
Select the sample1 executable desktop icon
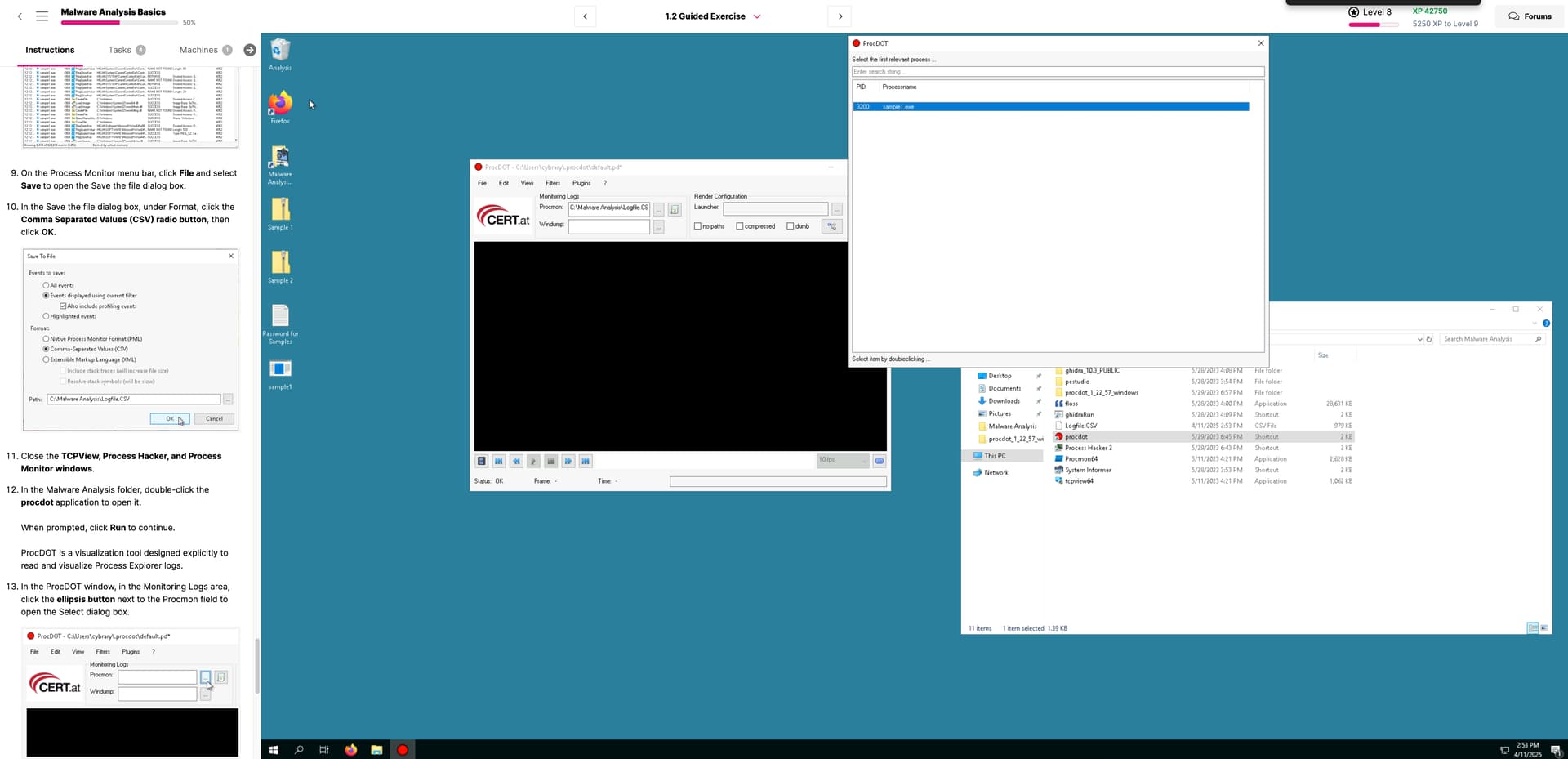click(280, 374)
